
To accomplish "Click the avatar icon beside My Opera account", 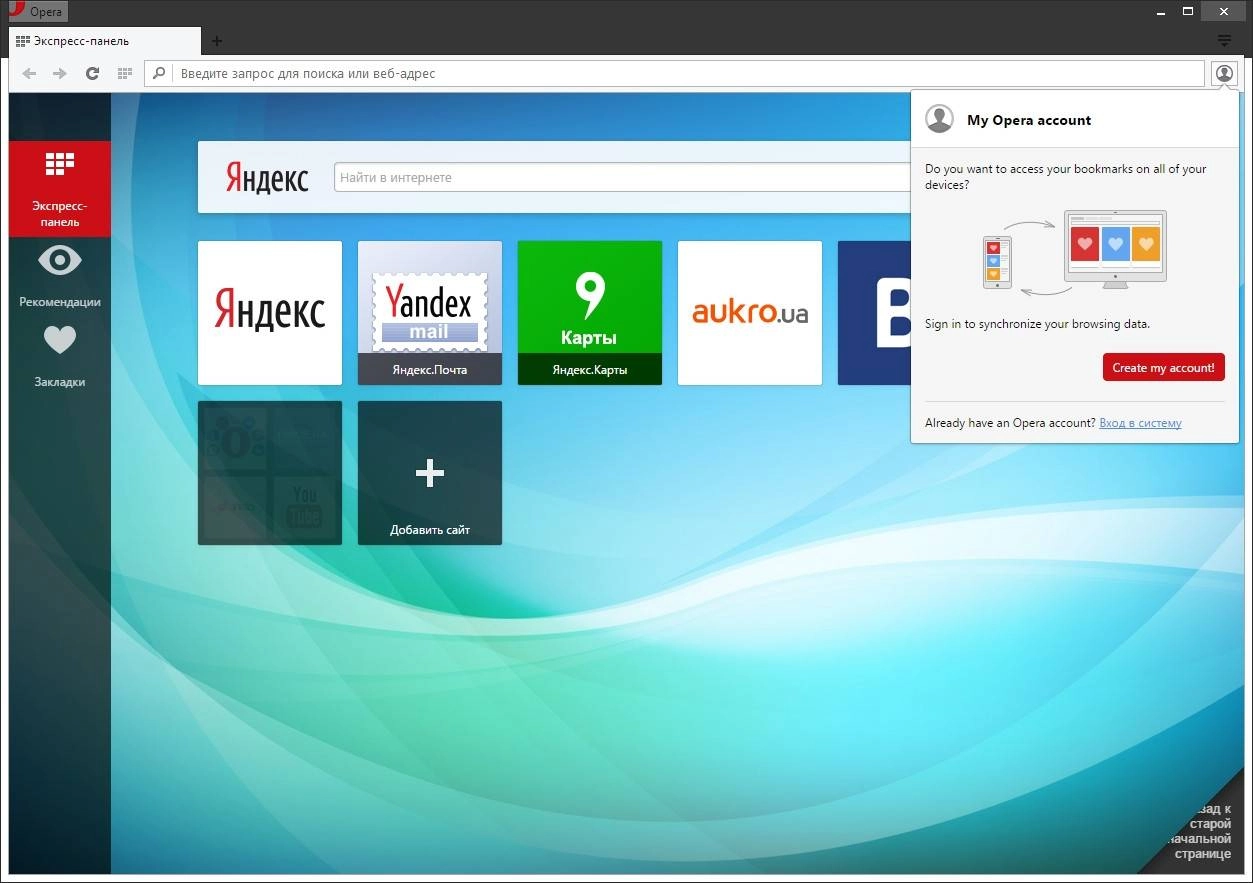I will pos(940,119).
